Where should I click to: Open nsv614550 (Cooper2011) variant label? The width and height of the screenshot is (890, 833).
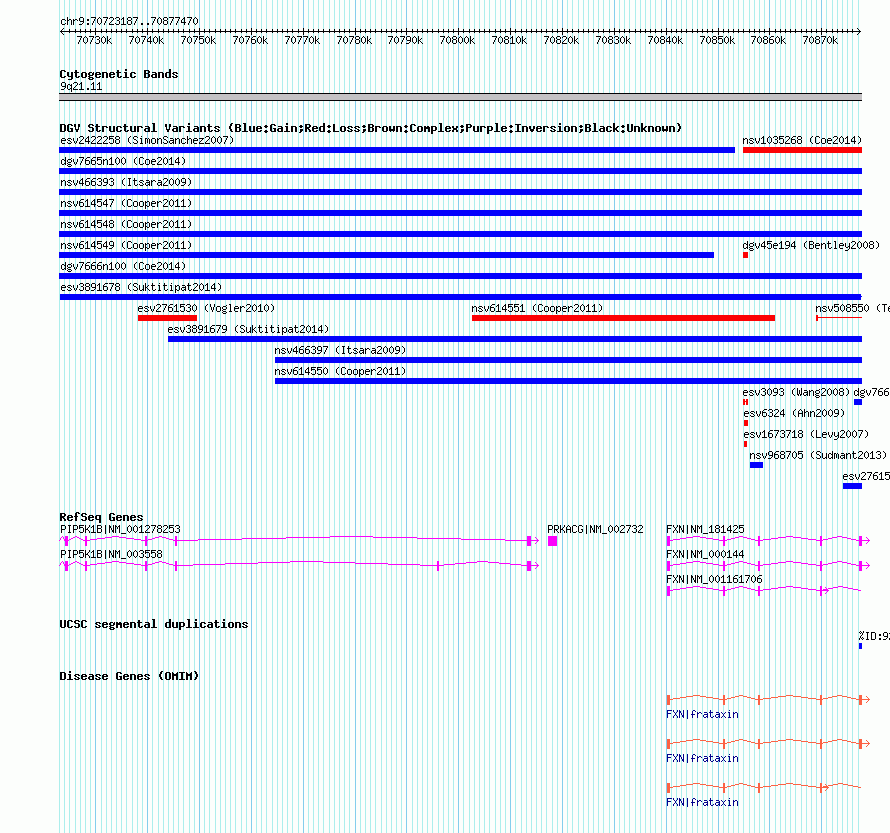(340, 371)
